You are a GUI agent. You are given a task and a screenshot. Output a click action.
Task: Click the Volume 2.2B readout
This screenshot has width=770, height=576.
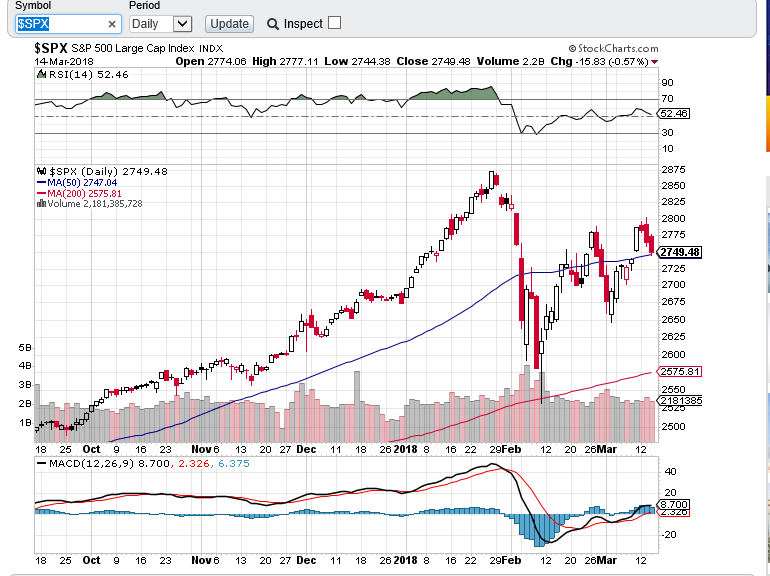511,61
